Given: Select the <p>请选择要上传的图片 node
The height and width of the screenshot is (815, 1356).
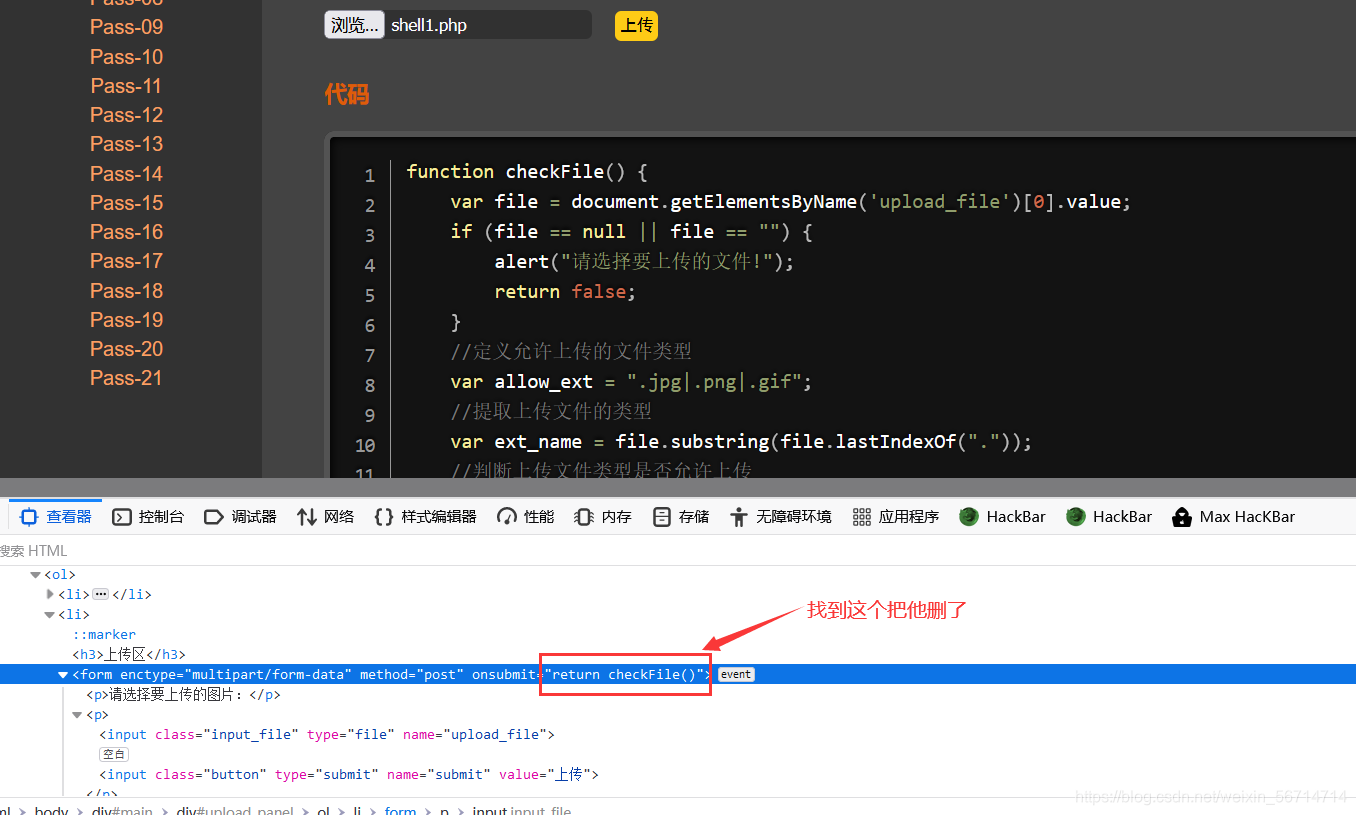Looking at the screenshot, I should tap(184, 695).
